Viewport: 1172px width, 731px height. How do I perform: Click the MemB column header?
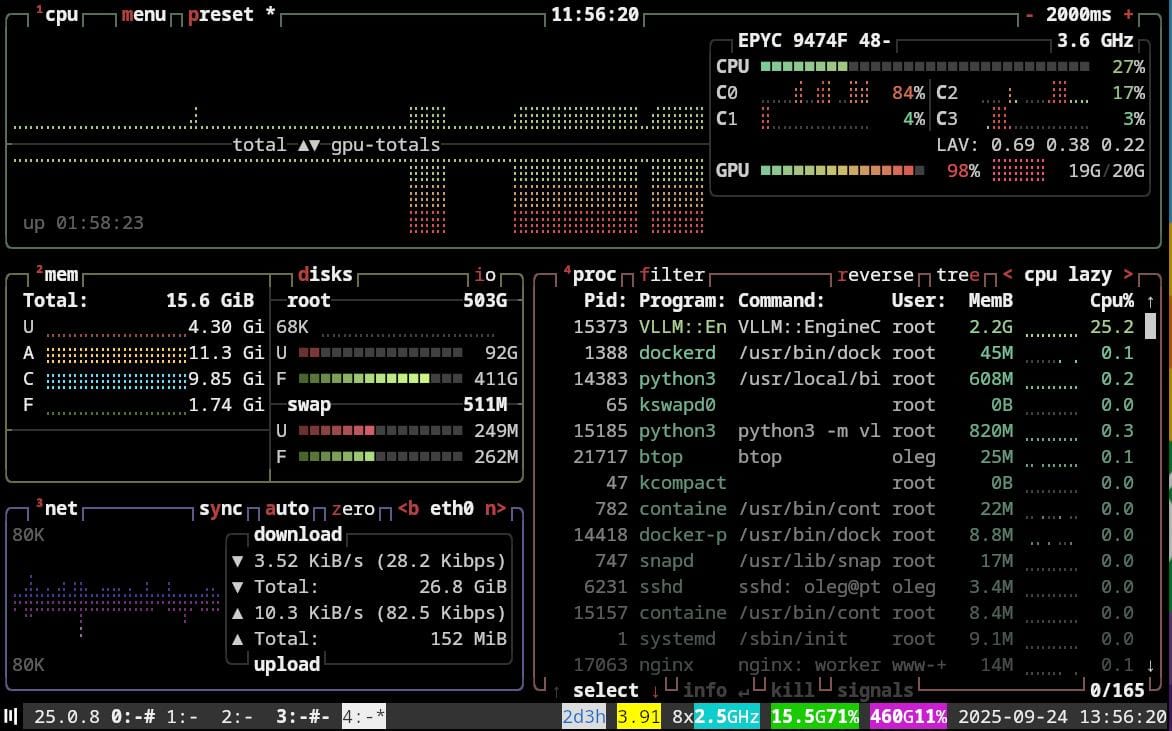(x=991, y=301)
